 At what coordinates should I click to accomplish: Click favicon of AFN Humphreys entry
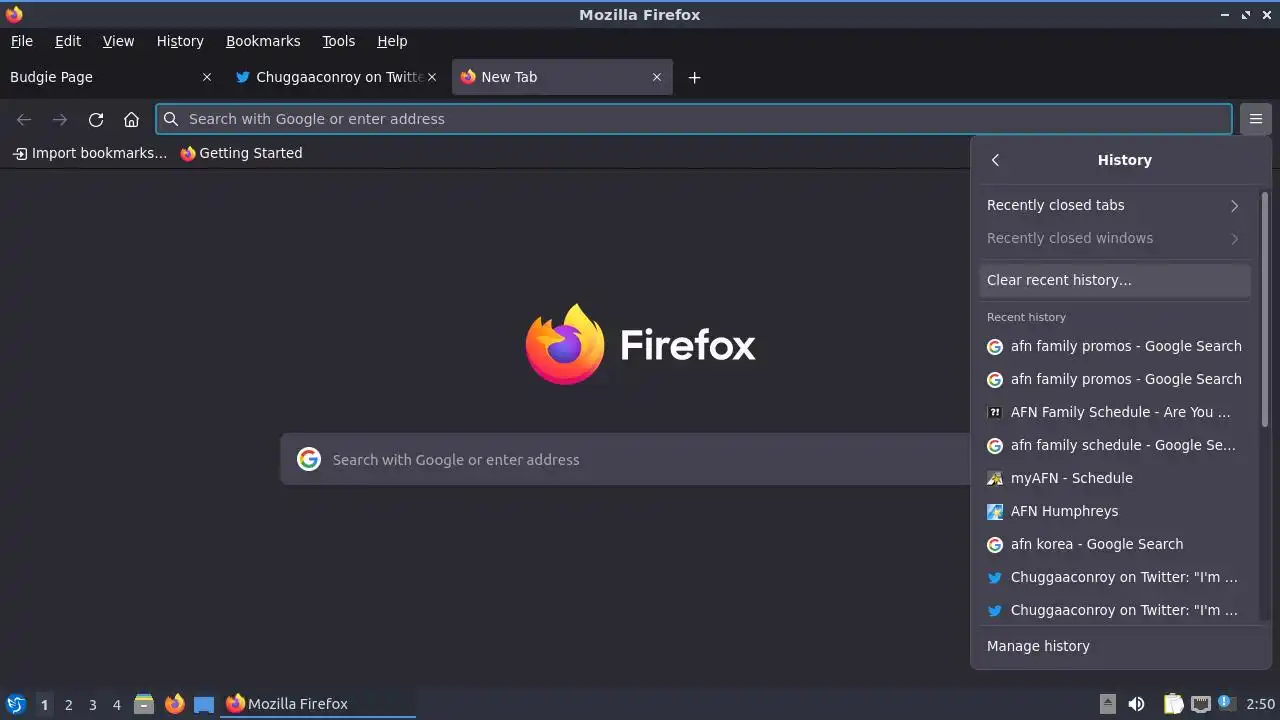coord(995,511)
